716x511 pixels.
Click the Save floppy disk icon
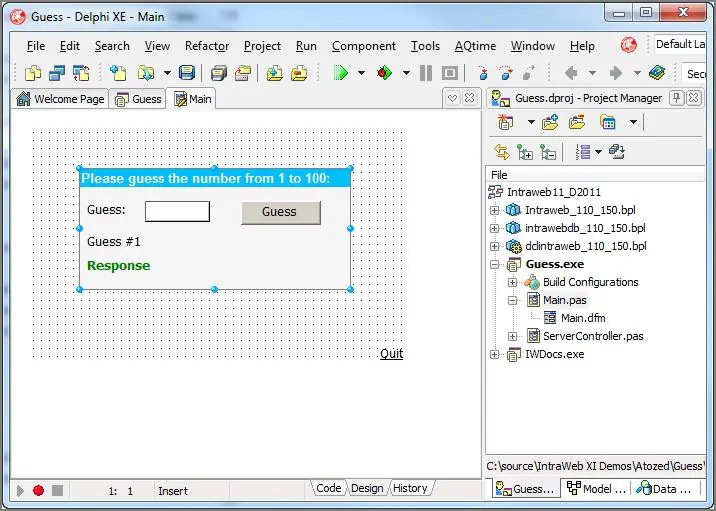point(187,73)
